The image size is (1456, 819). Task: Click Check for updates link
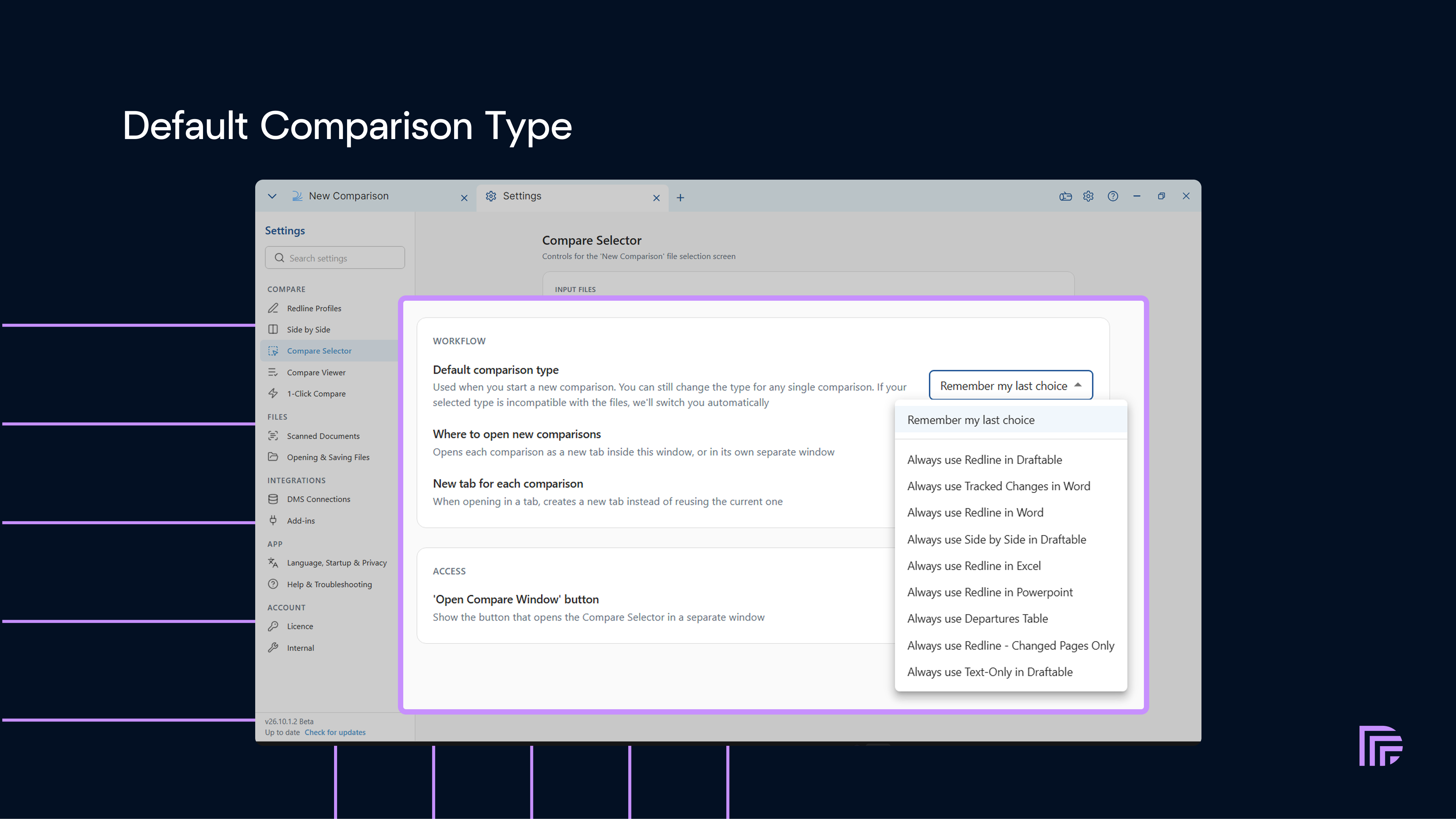(x=335, y=733)
